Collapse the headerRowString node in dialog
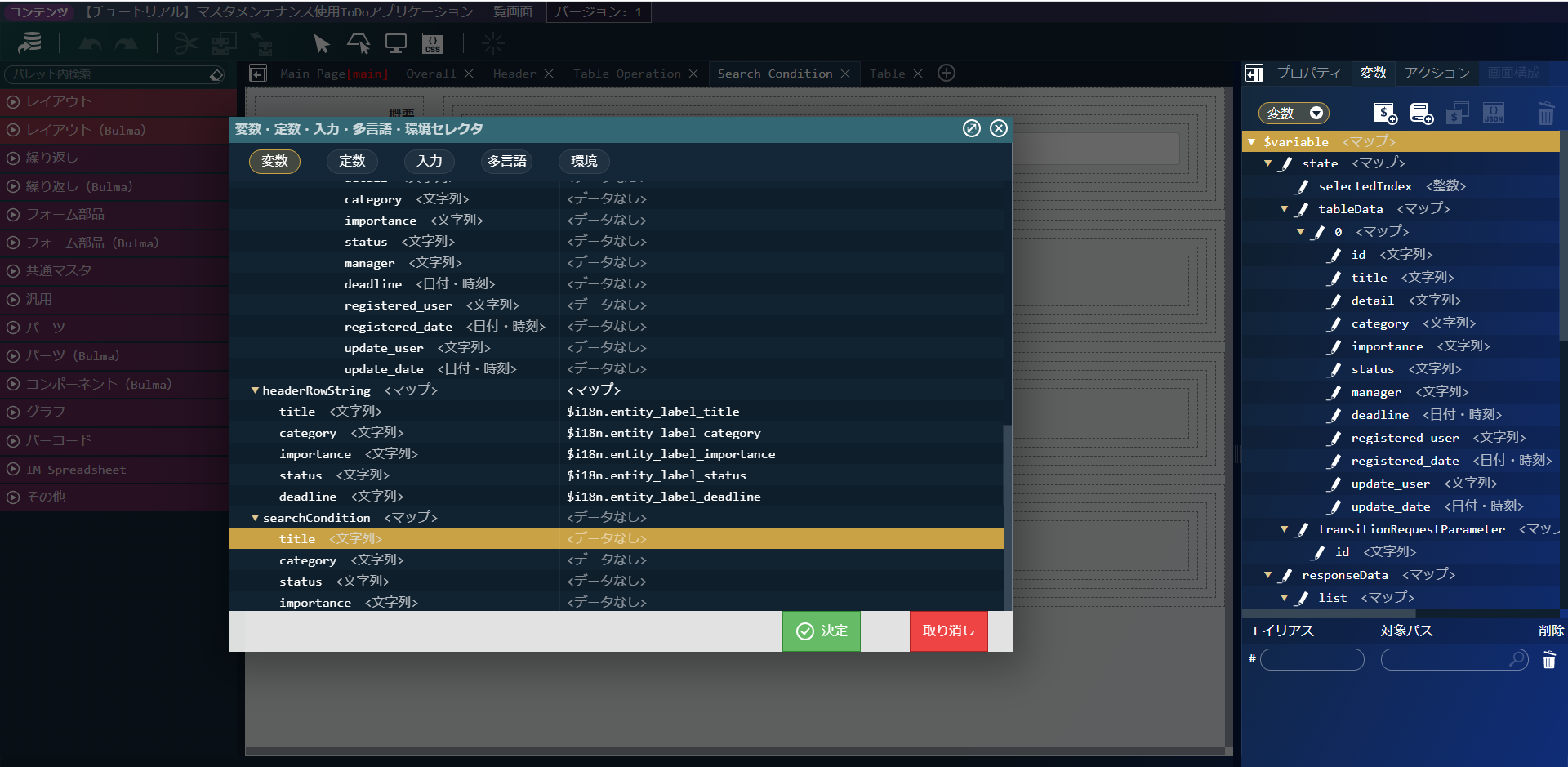The width and height of the screenshot is (1568, 767). [255, 390]
